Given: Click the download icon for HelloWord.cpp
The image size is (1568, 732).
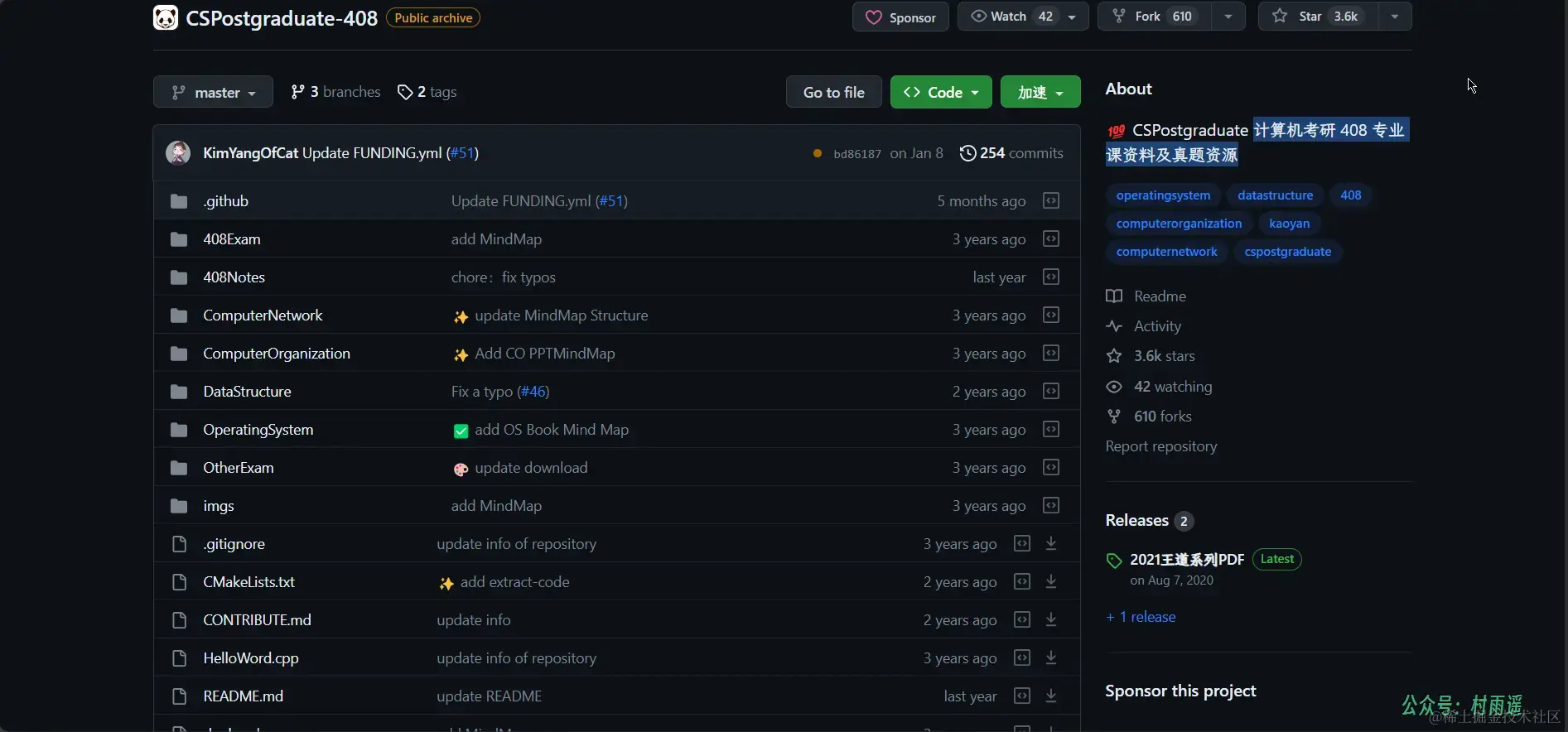Looking at the screenshot, I should click(1051, 657).
